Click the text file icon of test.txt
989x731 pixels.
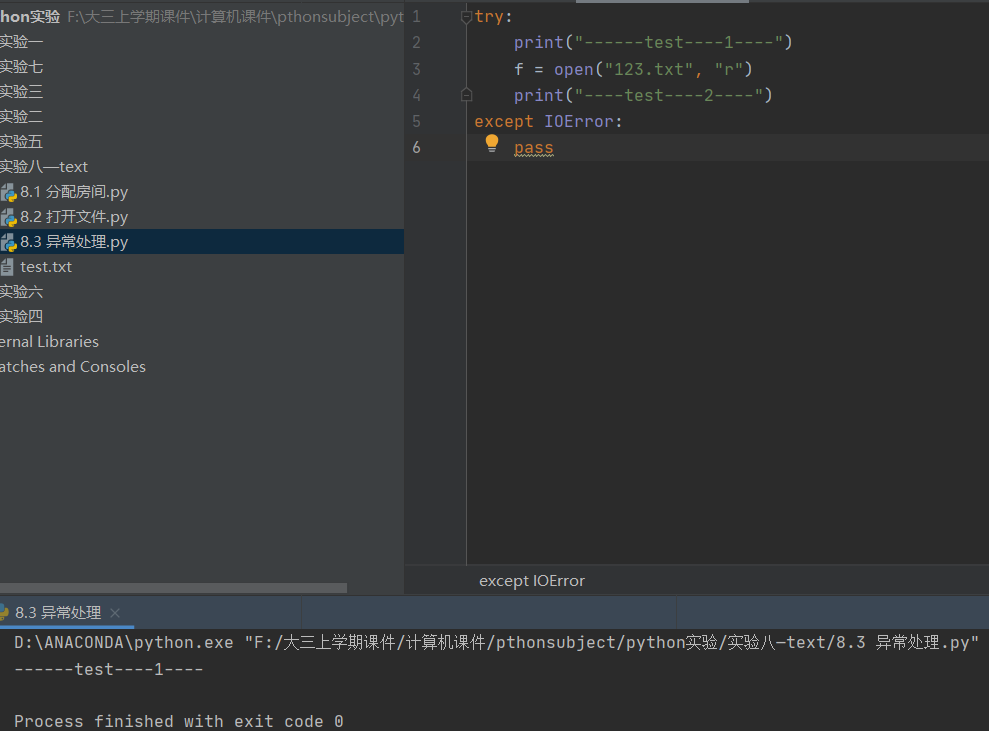coord(7,267)
